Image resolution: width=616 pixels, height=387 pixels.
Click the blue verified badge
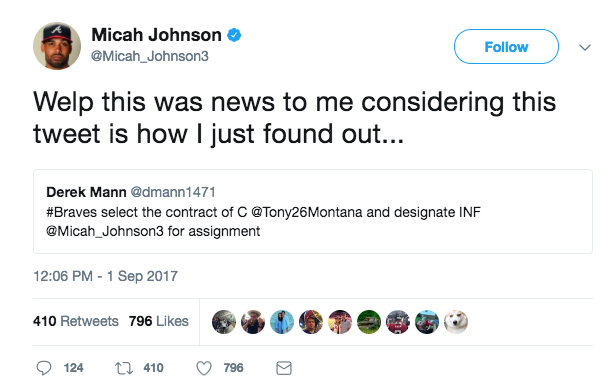(234, 35)
